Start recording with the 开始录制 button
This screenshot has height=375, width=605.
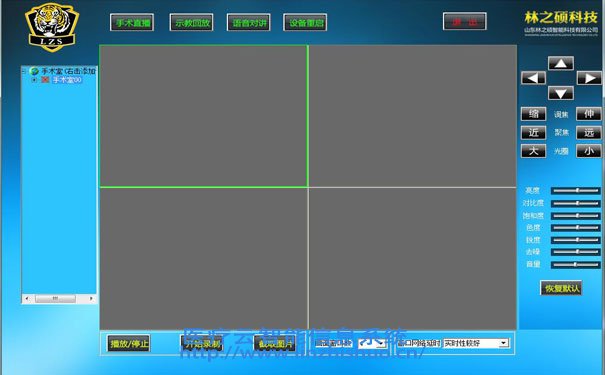tap(202, 343)
